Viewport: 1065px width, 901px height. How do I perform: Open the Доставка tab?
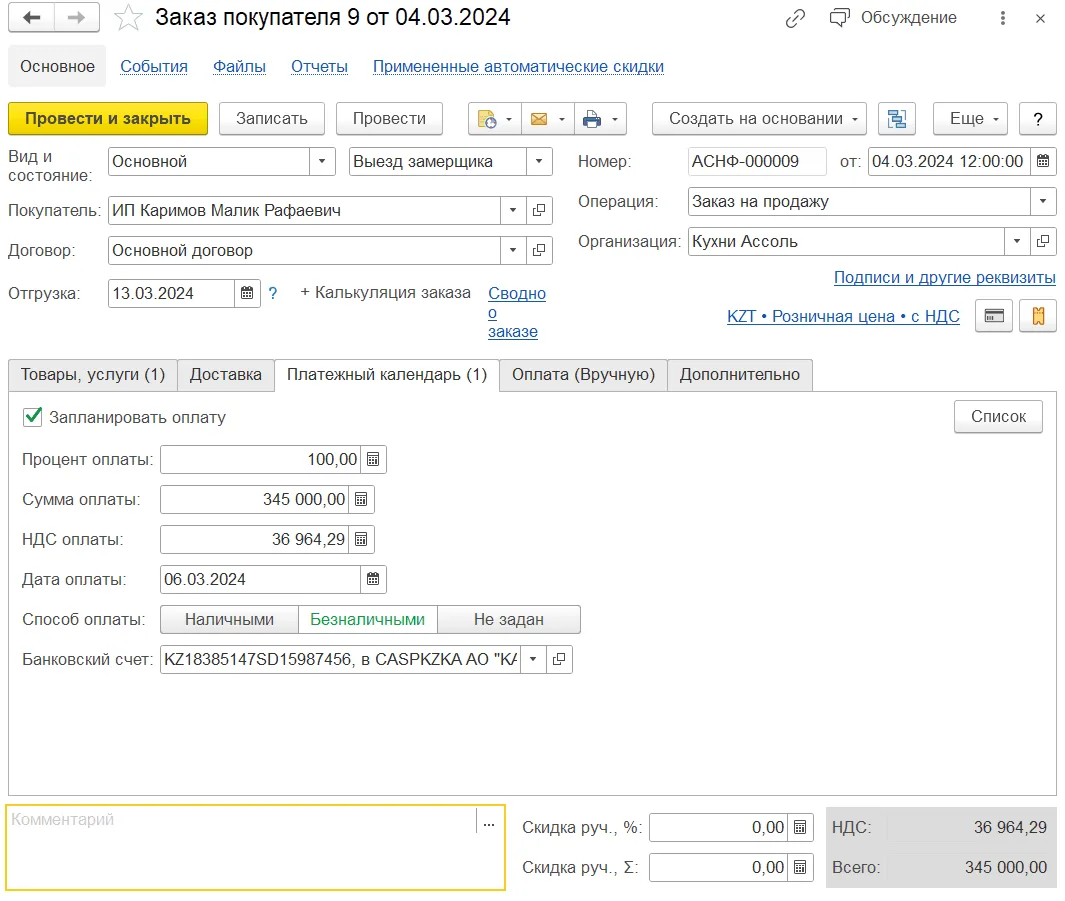click(225, 375)
